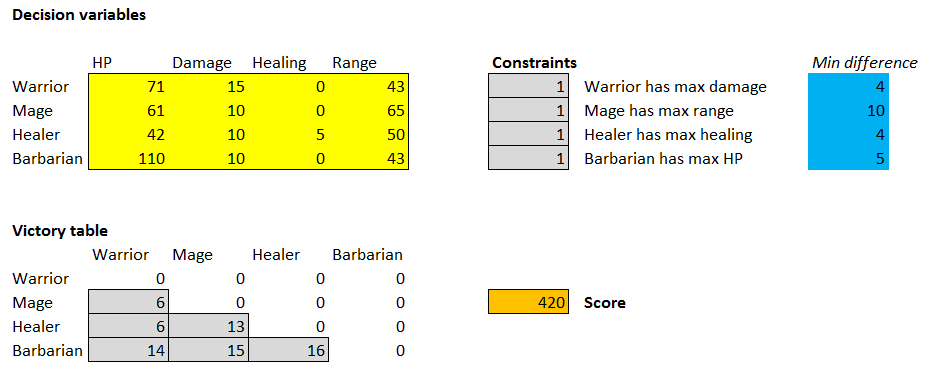Image resolution: width=926 pixels, height=373 pixels.
Task: Select Mage Range cell showing 65
Action: 369,111
